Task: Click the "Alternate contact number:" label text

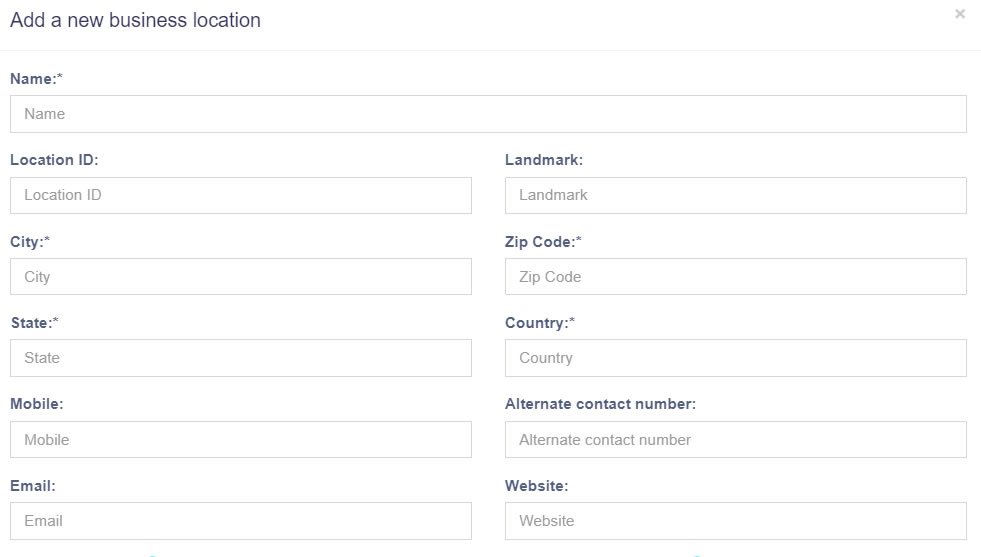Action: 600,404
